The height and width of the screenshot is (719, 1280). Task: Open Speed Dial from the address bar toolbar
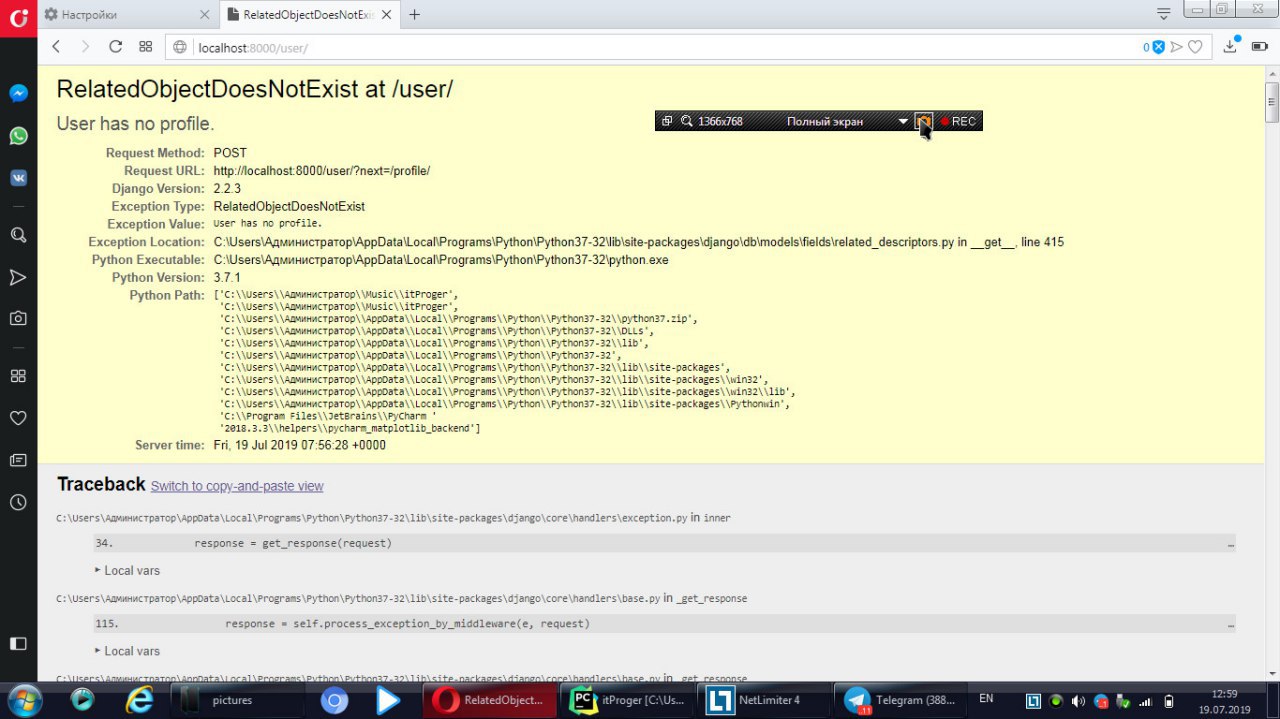[x=145, y=47]
